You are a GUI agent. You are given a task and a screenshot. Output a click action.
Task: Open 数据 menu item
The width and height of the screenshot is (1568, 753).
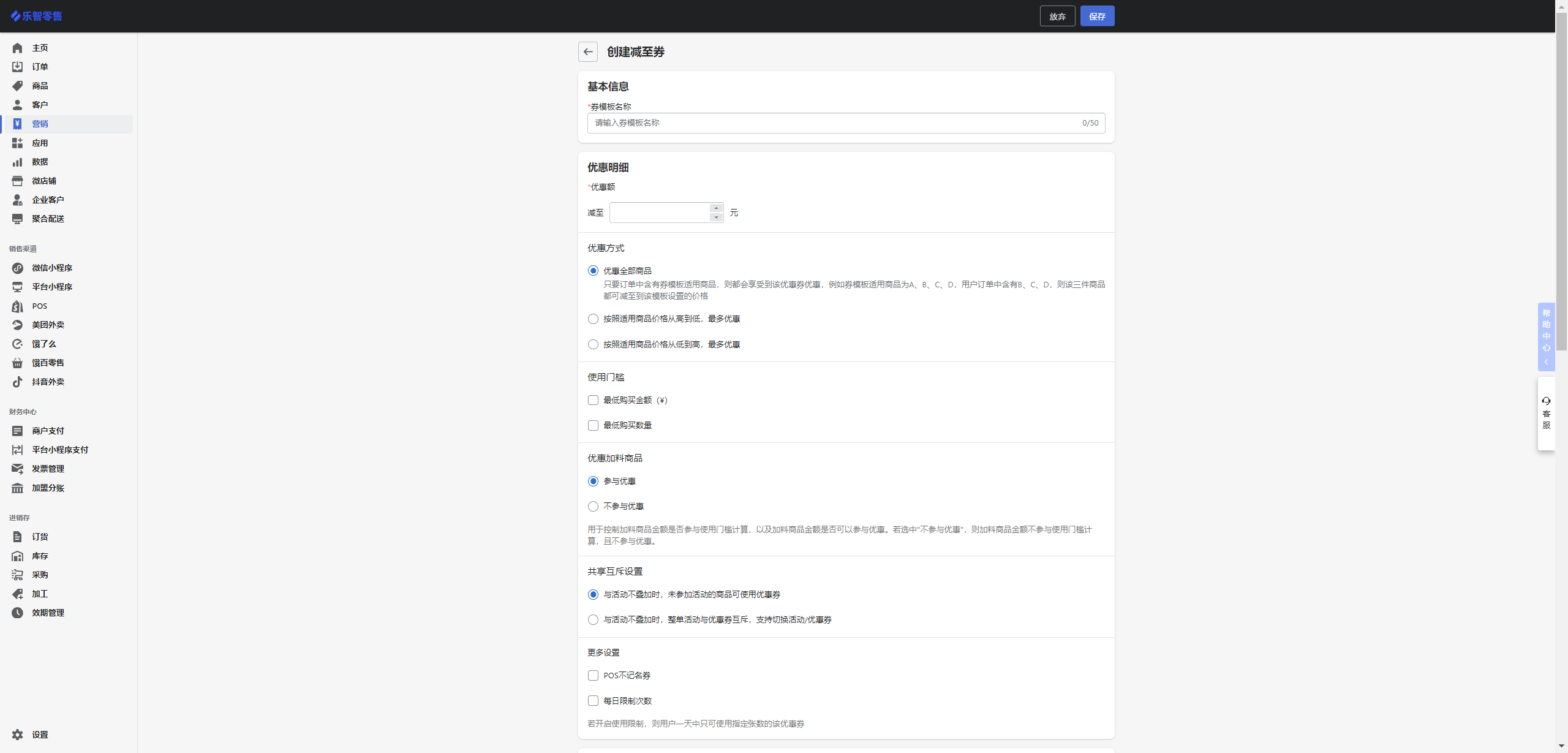[x=40, y=162]
